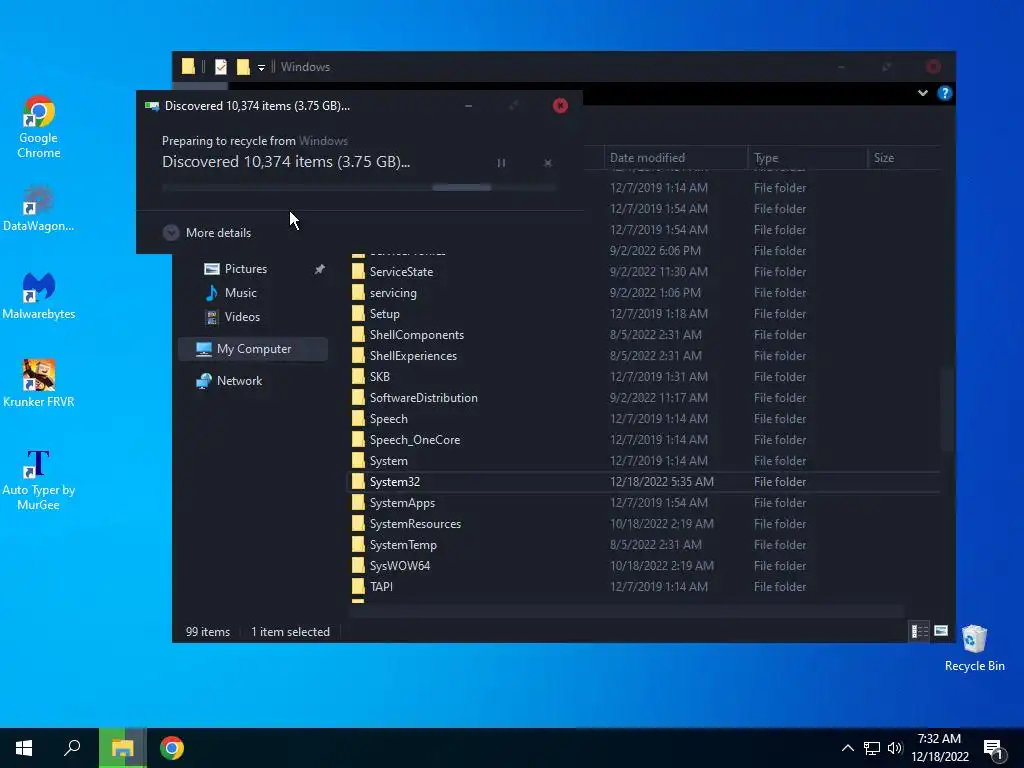The width and height of the screenshot is (1024, 768).
Task: Expand the Explorer ribbon chevron
Action: [x=922, y=93]
